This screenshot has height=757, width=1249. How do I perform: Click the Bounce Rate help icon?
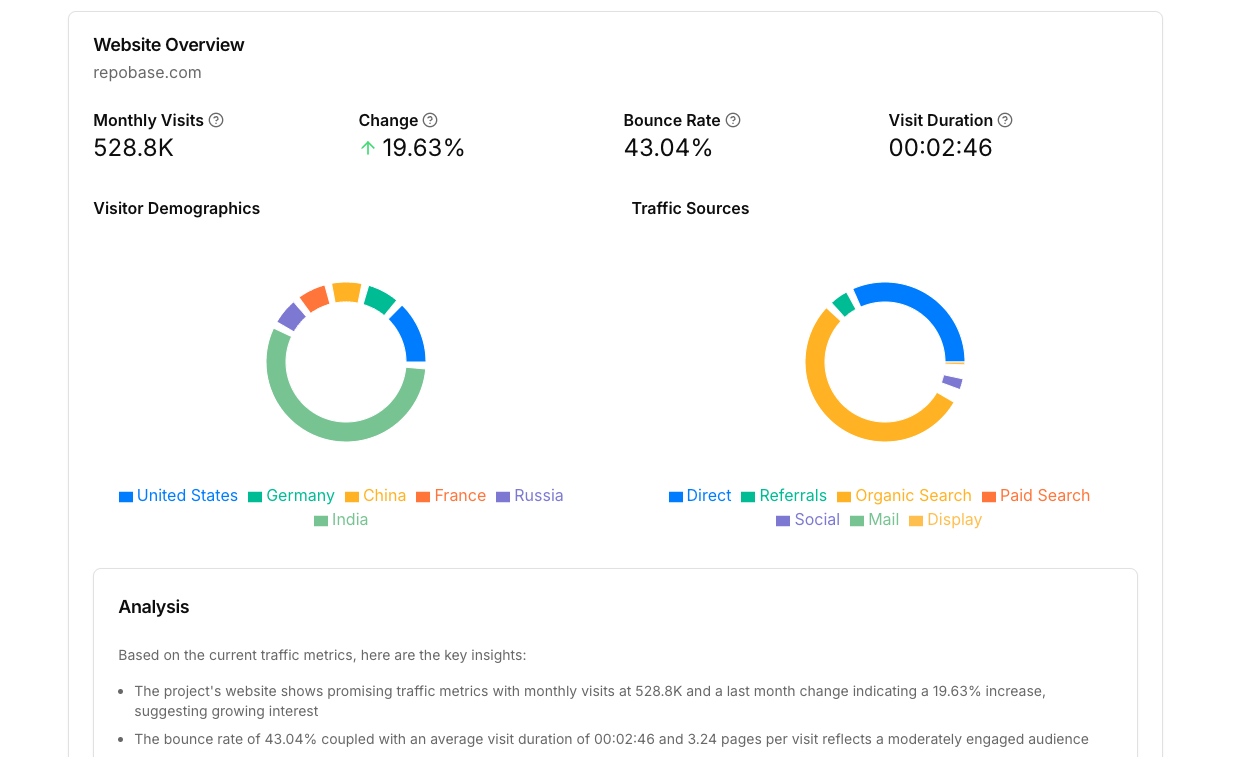[x=733, y=120]
